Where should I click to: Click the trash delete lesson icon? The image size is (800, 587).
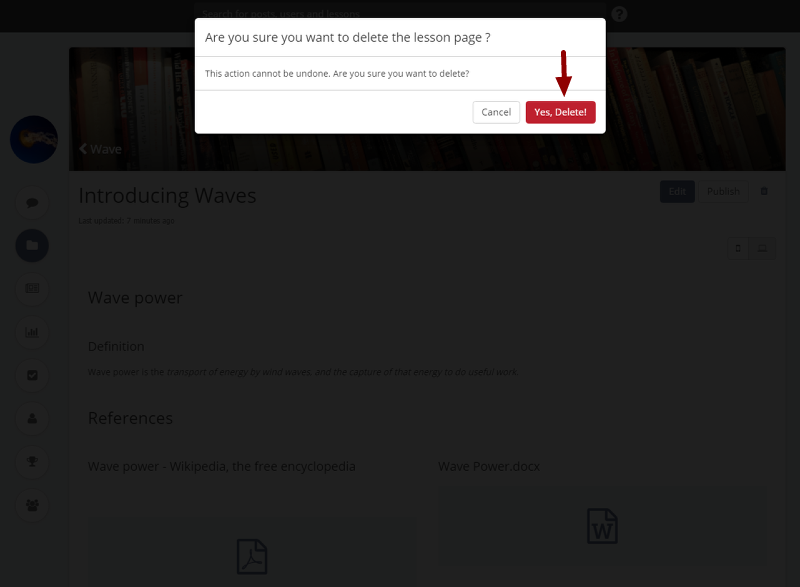pos(764,191)
